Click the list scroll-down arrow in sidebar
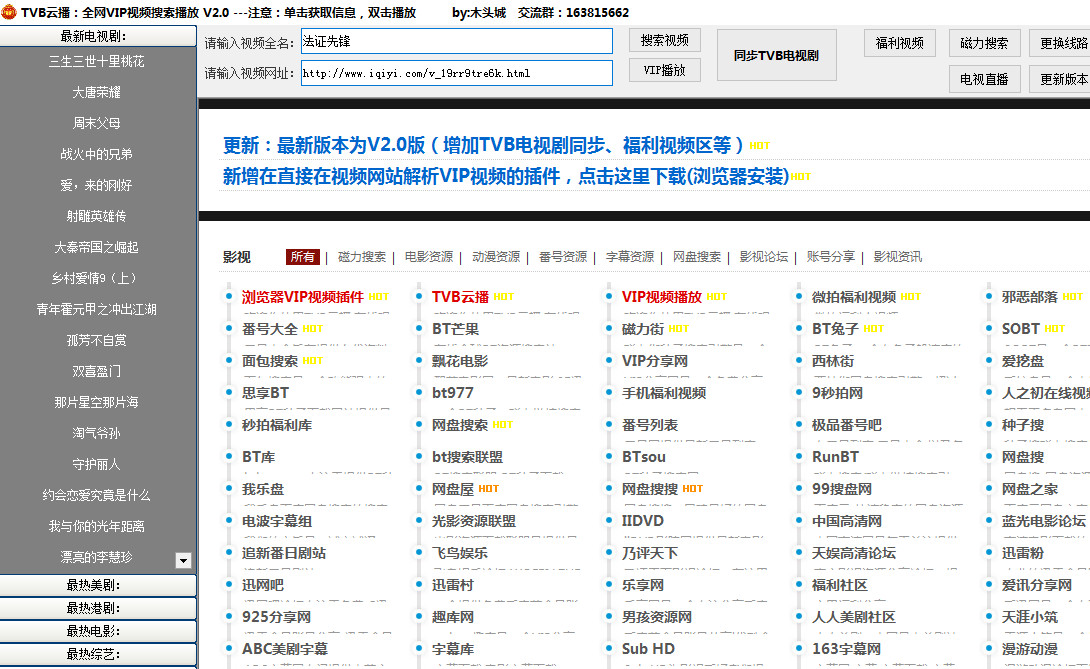The image size is (1090, 669). [184, 561]
